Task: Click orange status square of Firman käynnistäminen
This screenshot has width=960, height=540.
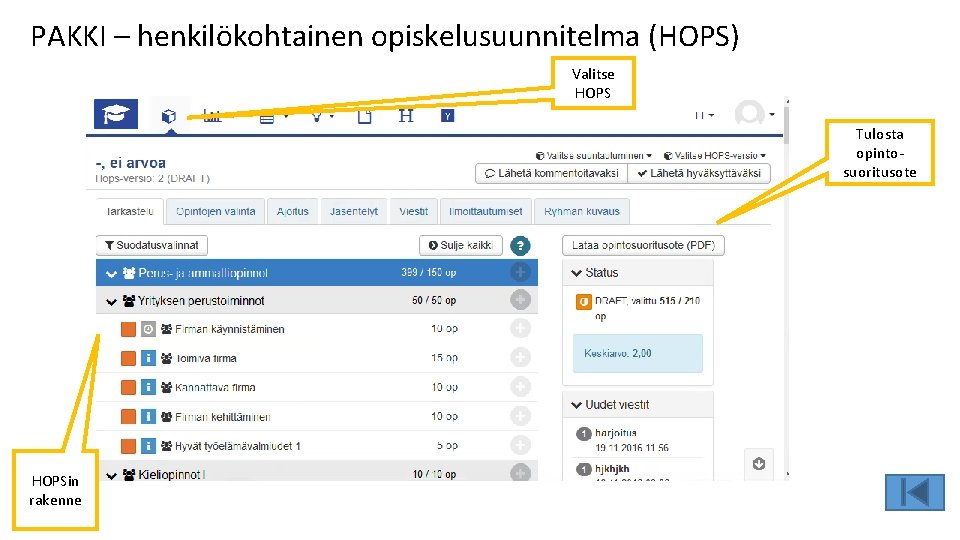Action: point(128,329)
